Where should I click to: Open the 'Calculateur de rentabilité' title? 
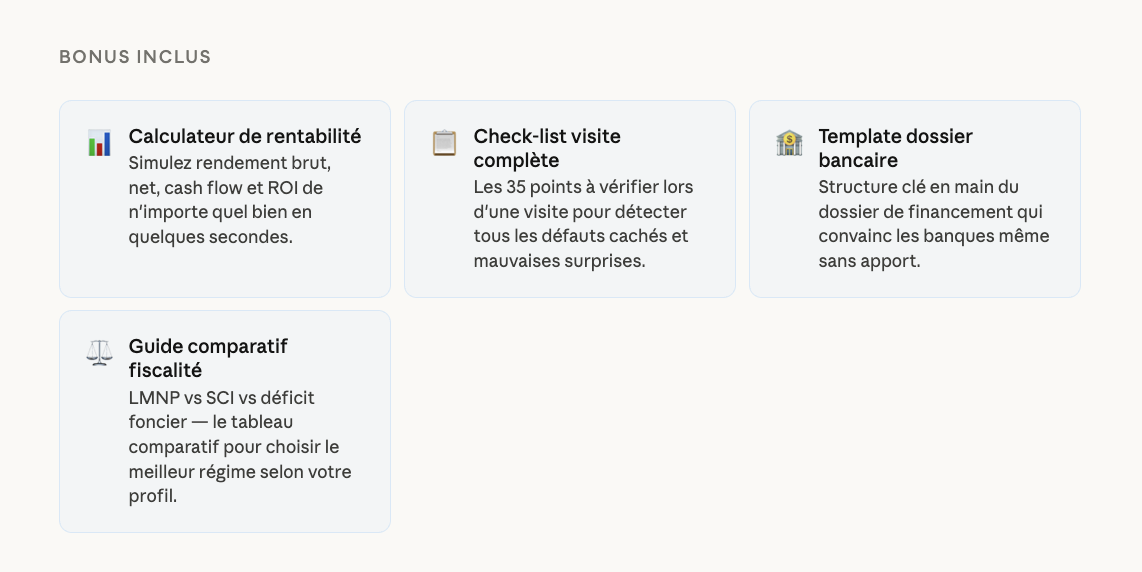(245, 136)
